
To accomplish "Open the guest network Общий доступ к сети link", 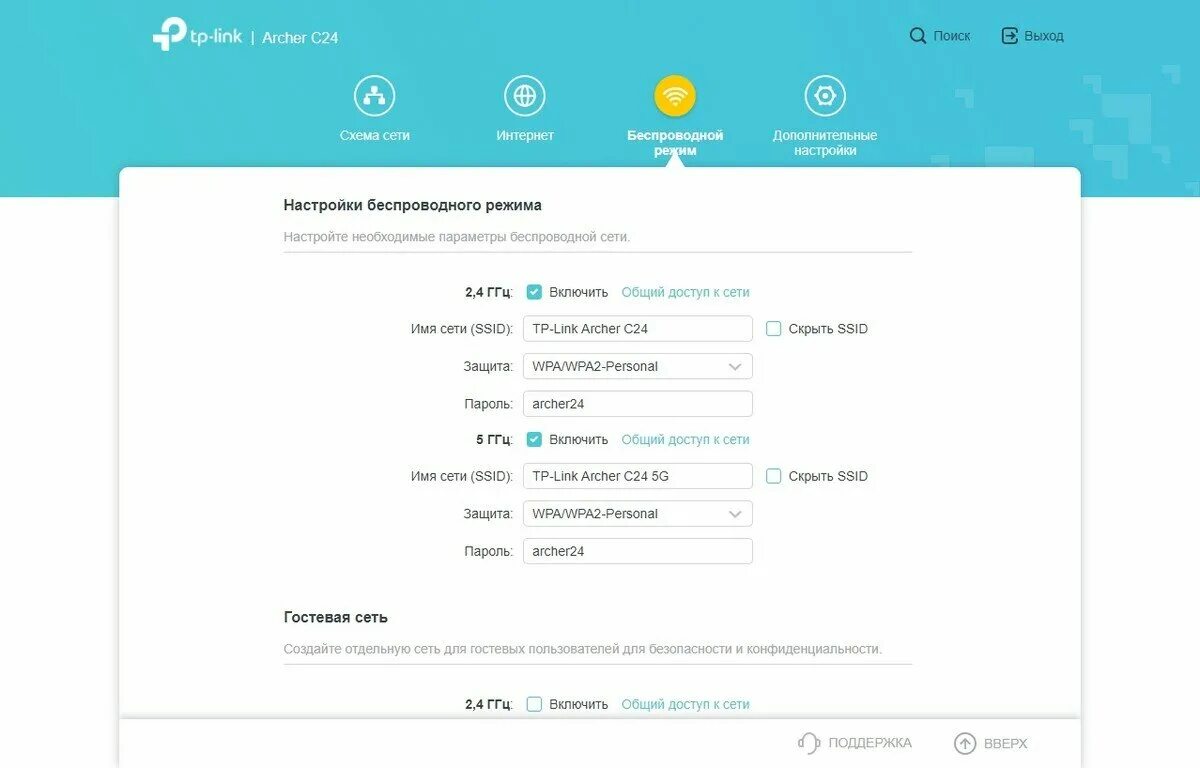I will (x=685, y=704).
